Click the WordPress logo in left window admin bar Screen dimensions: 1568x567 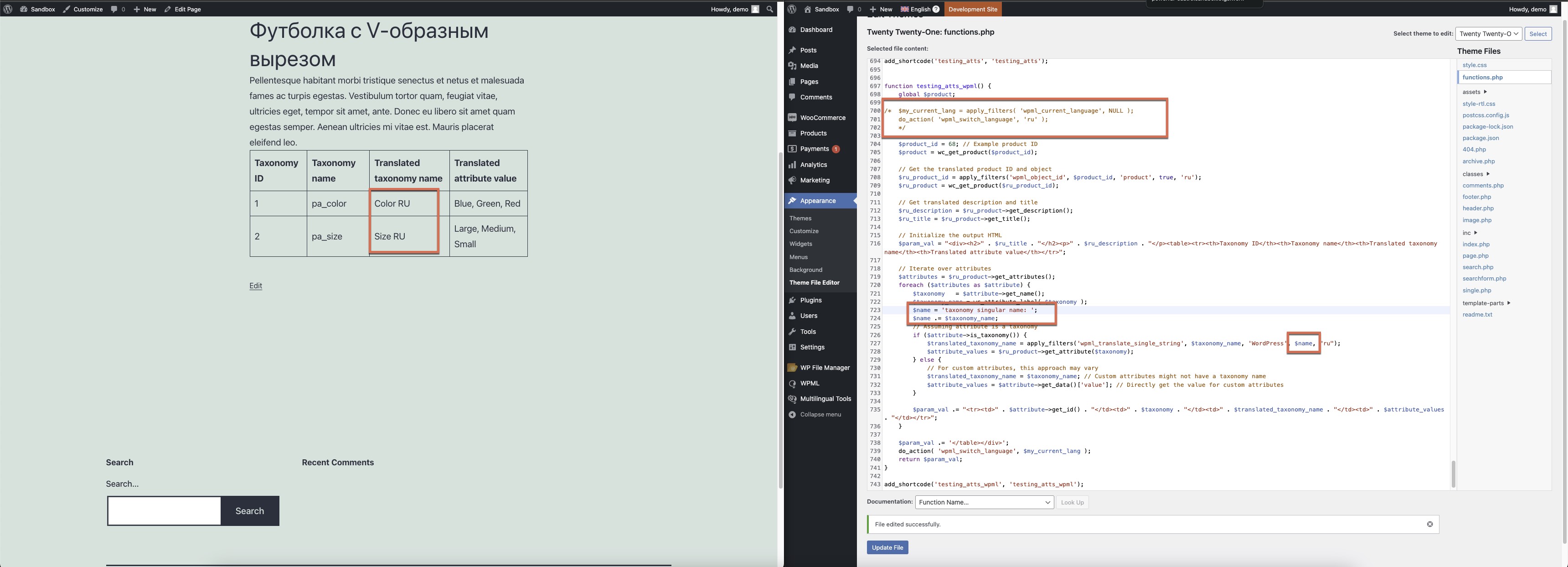tap(8, 9)
